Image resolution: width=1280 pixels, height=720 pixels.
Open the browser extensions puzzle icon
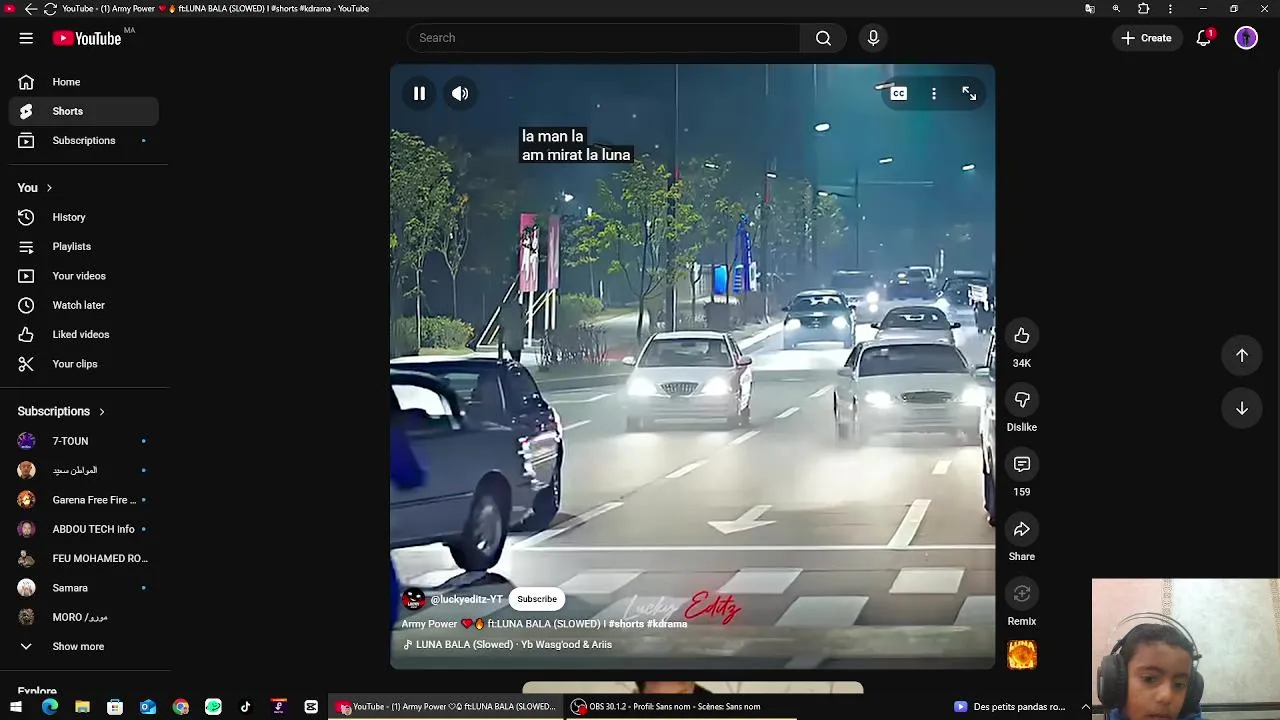(x=1144, y=9)
